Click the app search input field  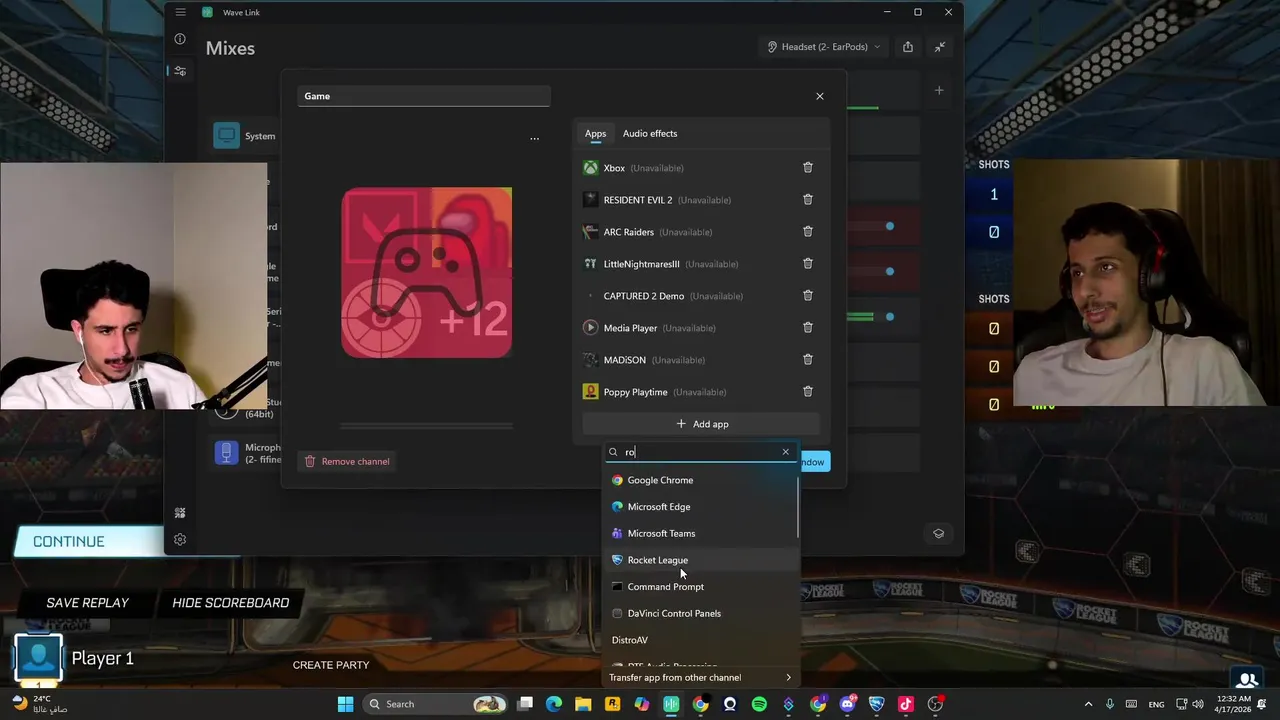[x=700, y=452]
